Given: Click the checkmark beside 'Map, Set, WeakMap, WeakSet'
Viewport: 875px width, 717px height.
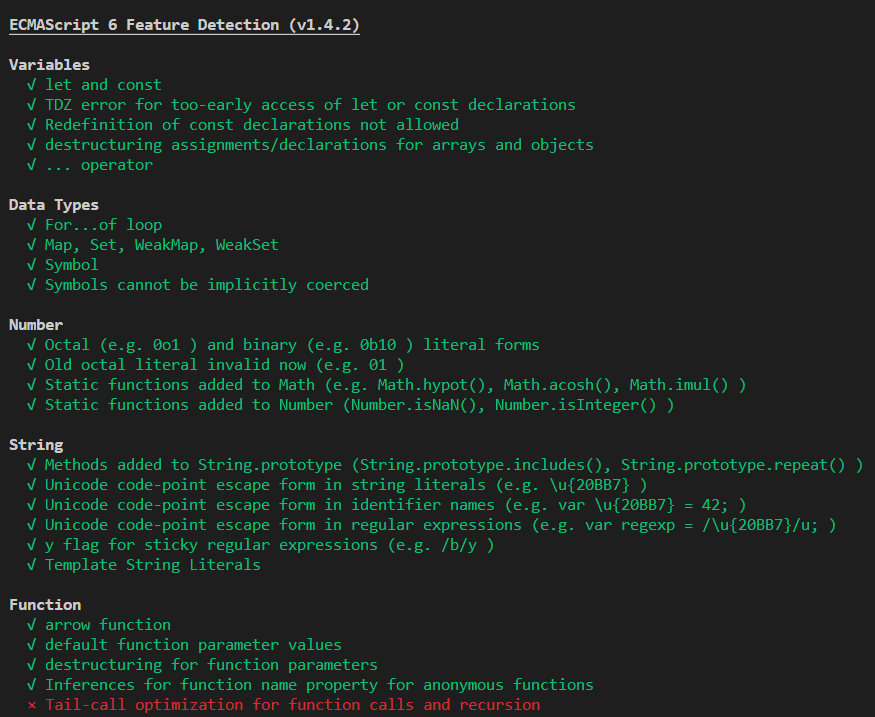Looking at the screenshot, I should [32, 245].
